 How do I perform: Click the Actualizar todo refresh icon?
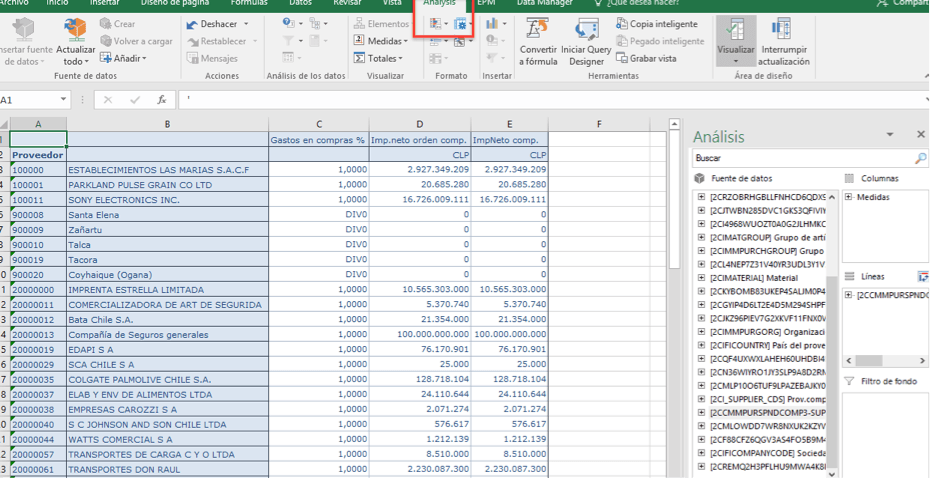tap(75, 30)
